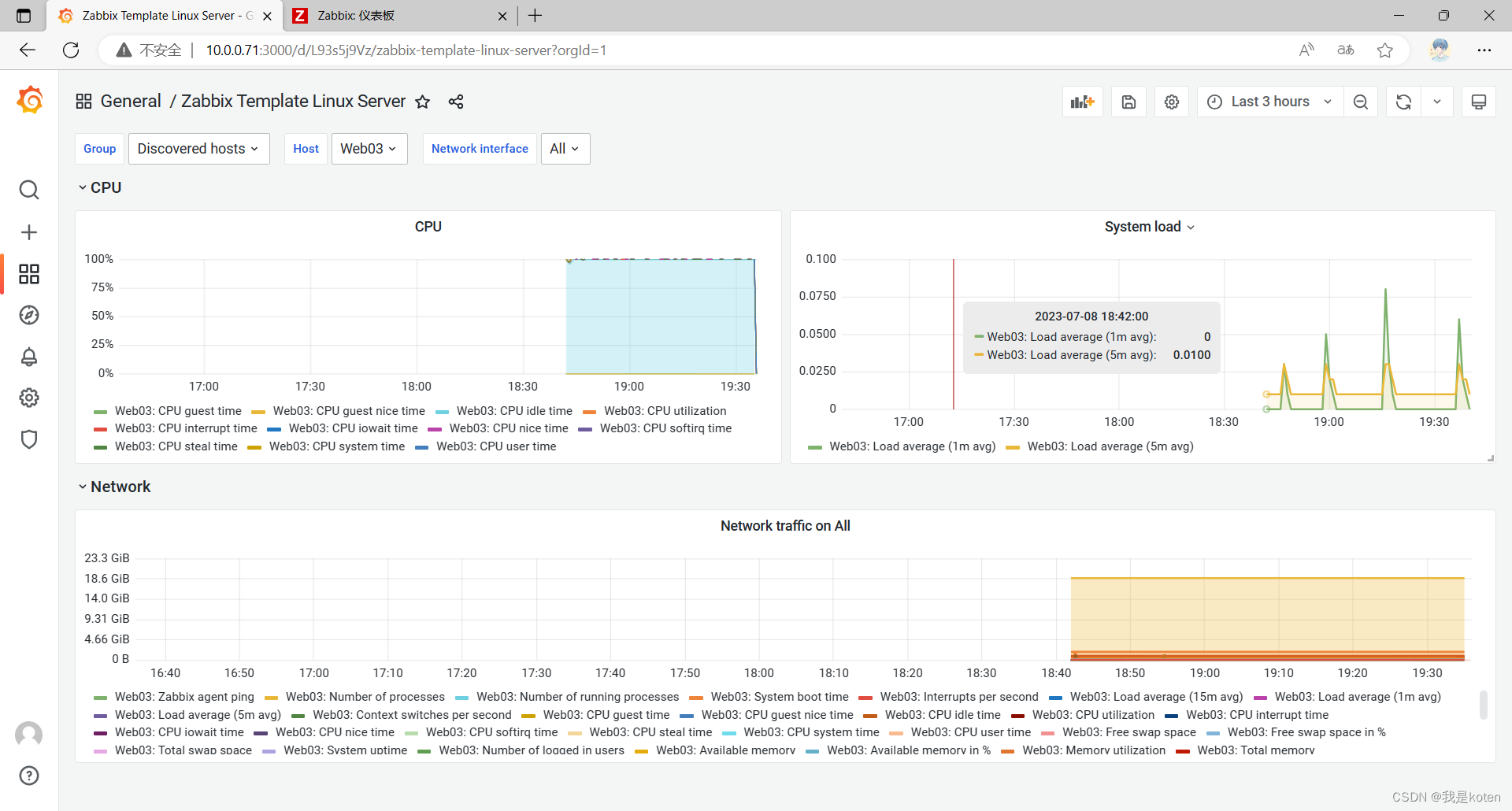Image resolution: width=1512 pixels, height=811 pixels.
Task: Click the 不安全 site security indicator
Action: pyautogui.click(x=150, y=50)
